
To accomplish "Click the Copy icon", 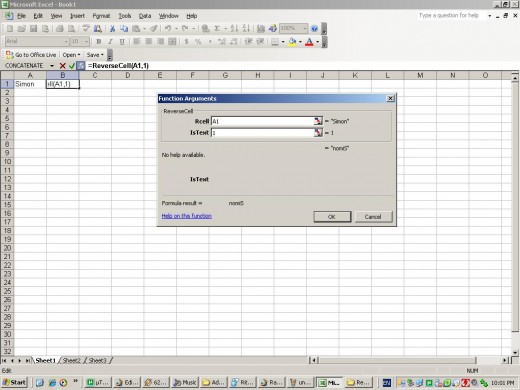I will click(x=124, y=29).
